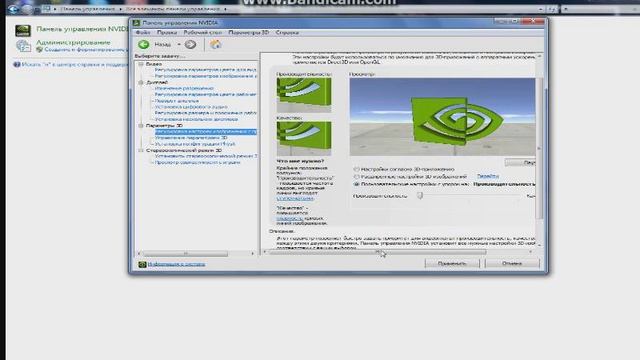This screenshot has height=360, width=640.
Task: Select 'Установить стереоскопический режим 3D' task
Action: click(205, 156)
